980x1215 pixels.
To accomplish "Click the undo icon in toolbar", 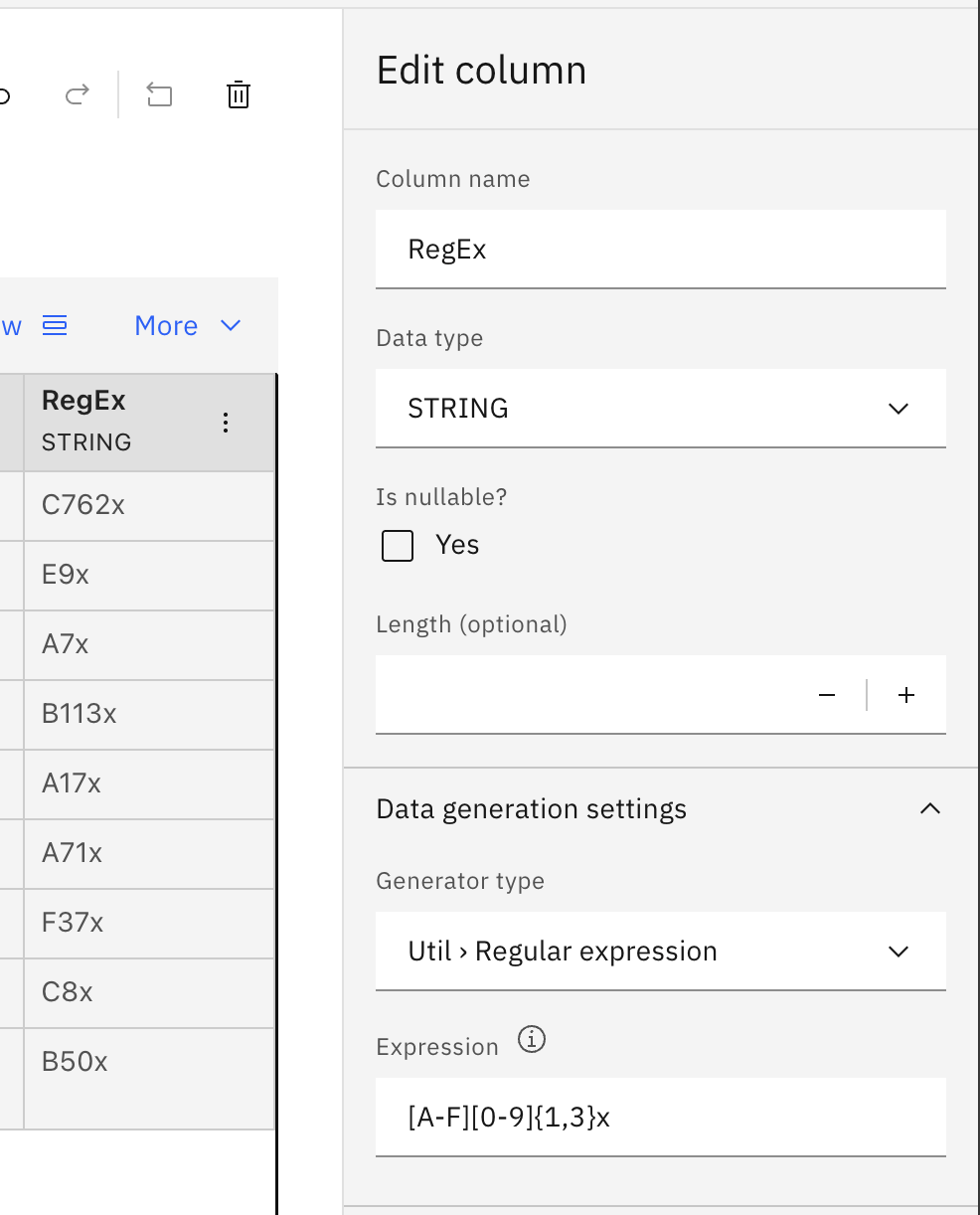I will tap(4, 95).
